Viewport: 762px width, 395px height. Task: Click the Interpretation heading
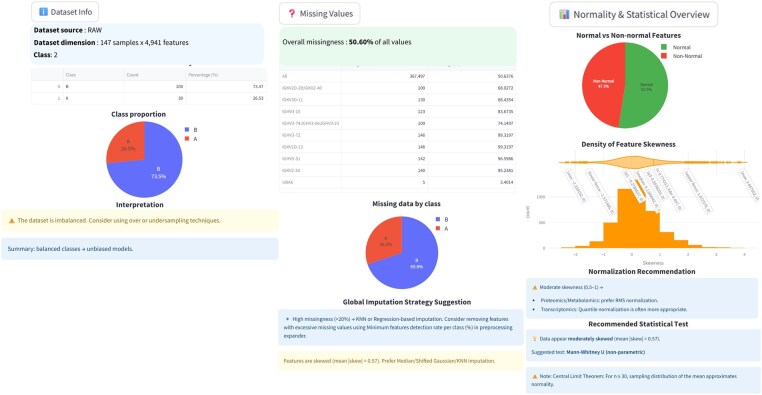coord(139,205)
